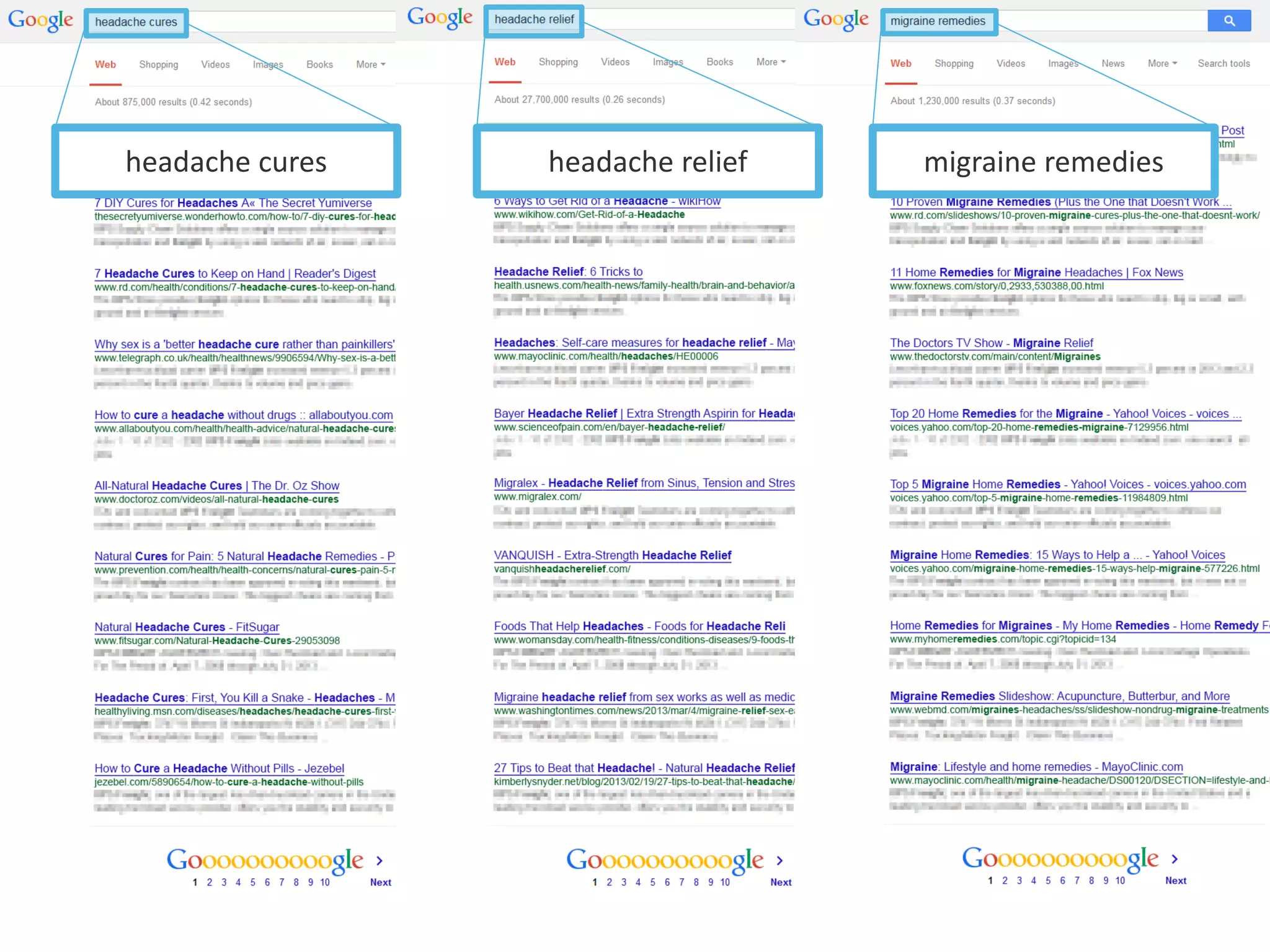Click Google logo in migraine remedies panel
This screenshot has height=952, width=1270.
click(837, 19)
